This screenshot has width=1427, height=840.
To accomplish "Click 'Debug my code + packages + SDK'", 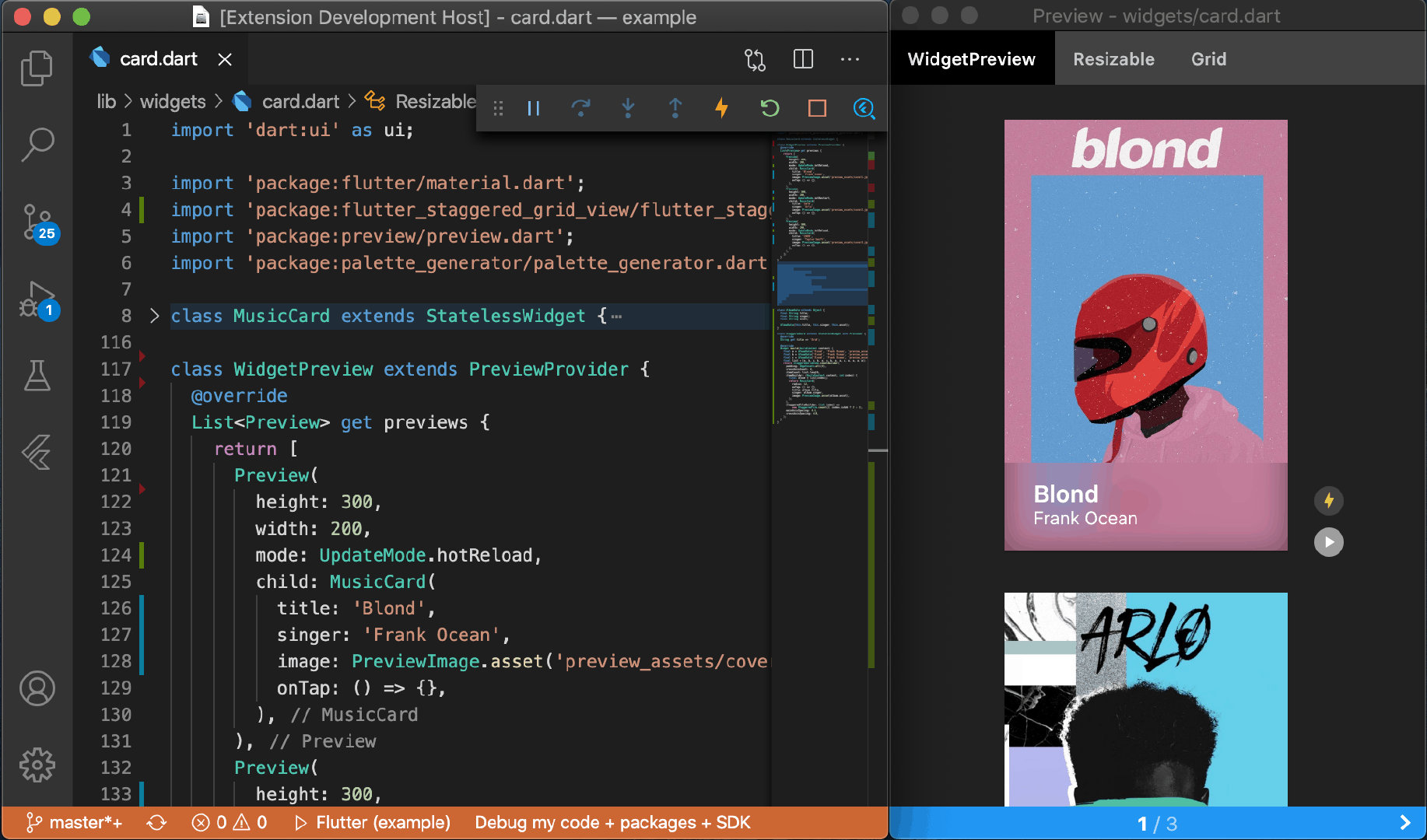I will click(612, 823).
